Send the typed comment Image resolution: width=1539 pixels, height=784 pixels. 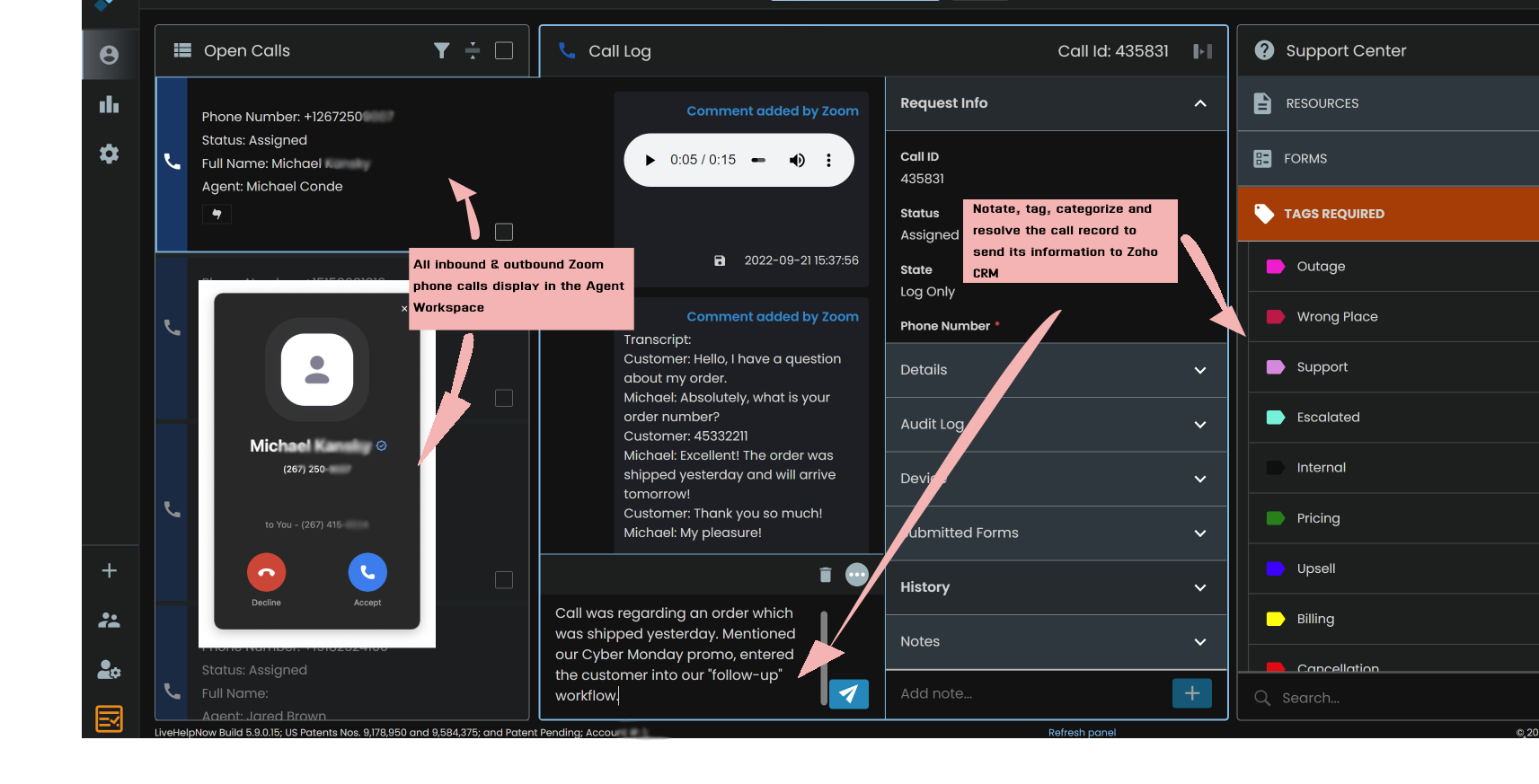[x=848, y=693]
